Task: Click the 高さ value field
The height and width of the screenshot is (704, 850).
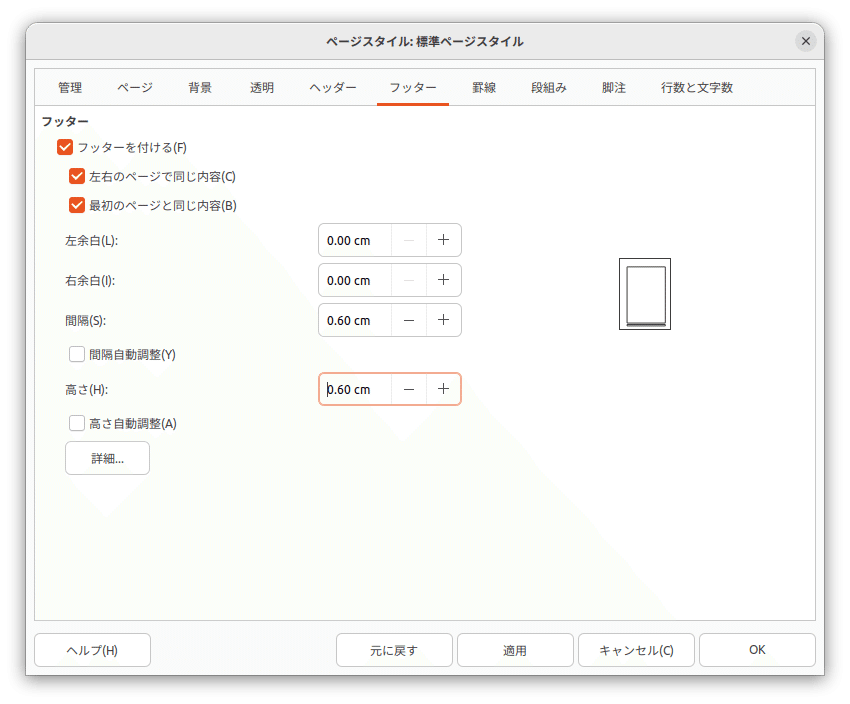Action: [355, 389]
